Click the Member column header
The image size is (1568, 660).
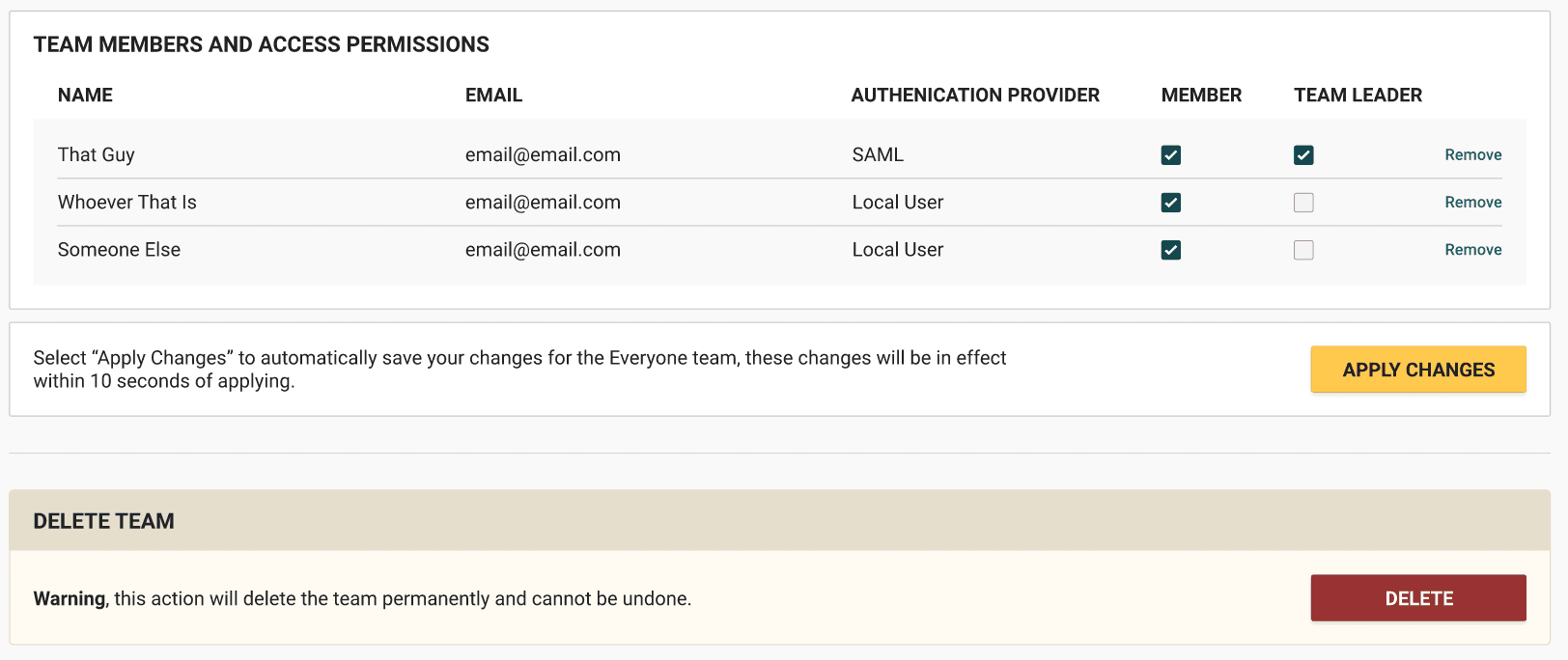pos(1201,95)
